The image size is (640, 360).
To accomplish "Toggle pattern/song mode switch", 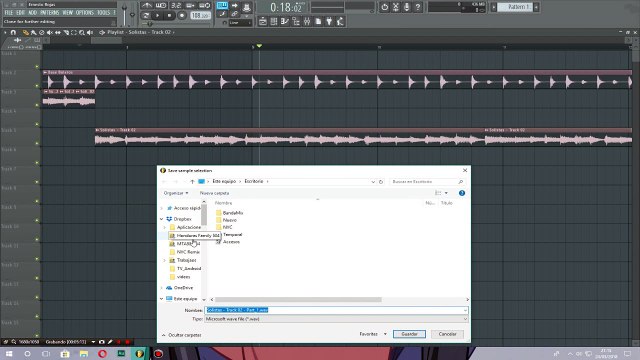I will click(x=146, y=16).
